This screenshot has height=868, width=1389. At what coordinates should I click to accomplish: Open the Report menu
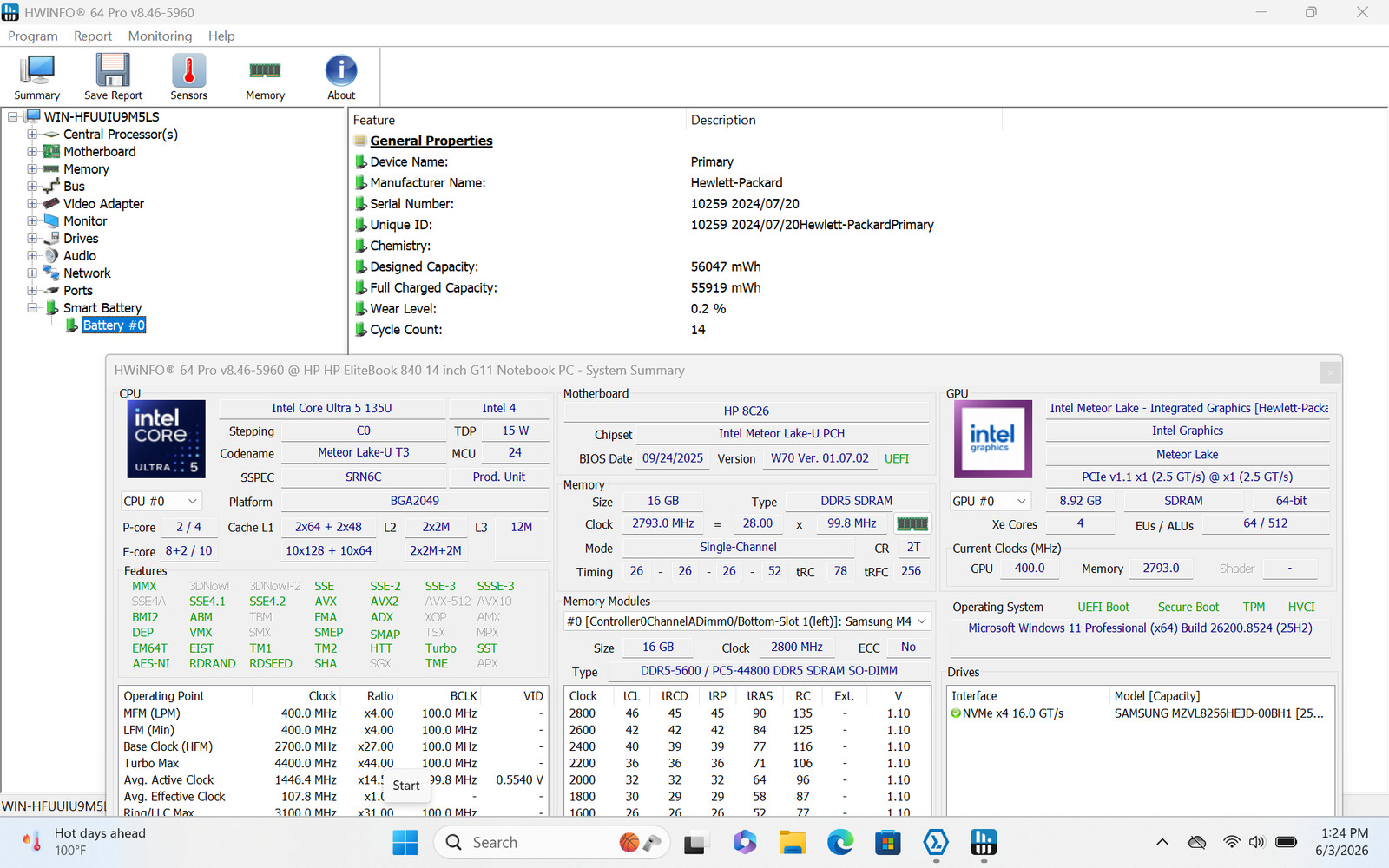click(93, 36)
